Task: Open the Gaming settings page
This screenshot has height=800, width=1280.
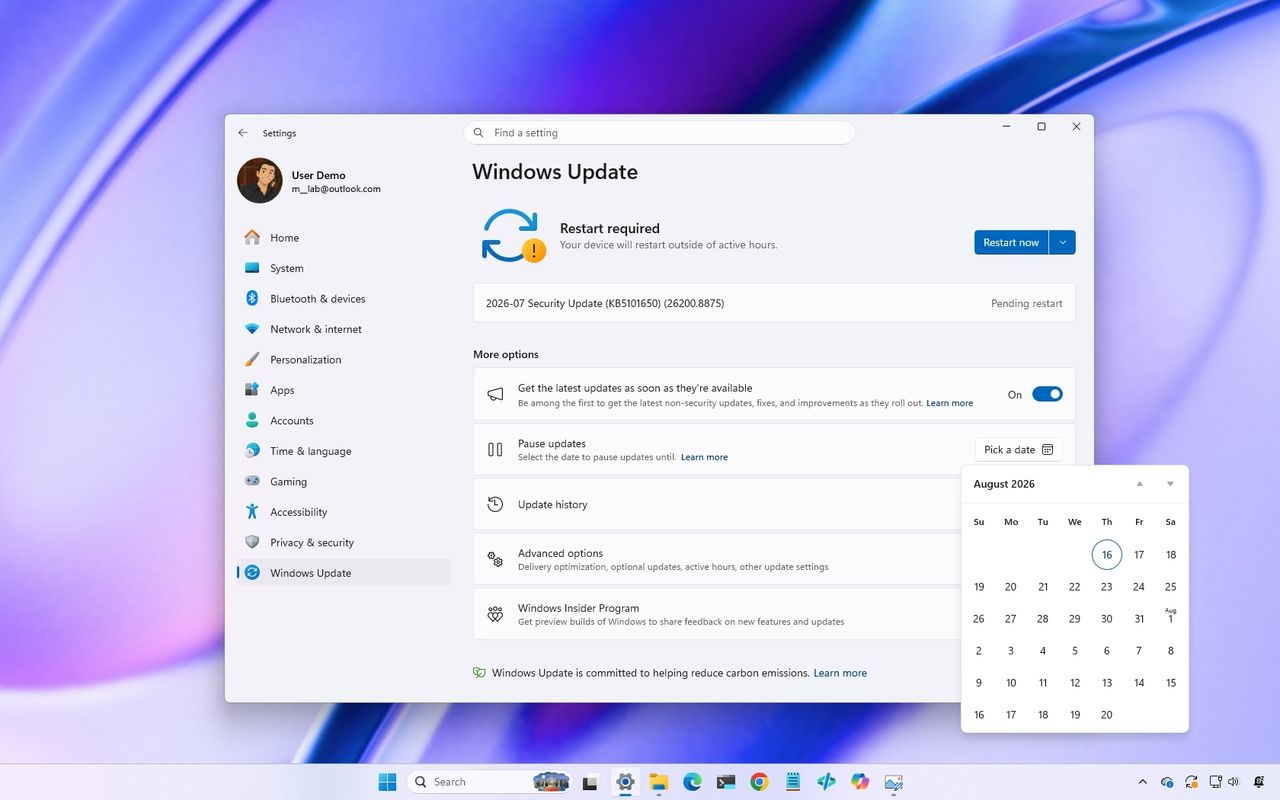Action: click(343, 481)
